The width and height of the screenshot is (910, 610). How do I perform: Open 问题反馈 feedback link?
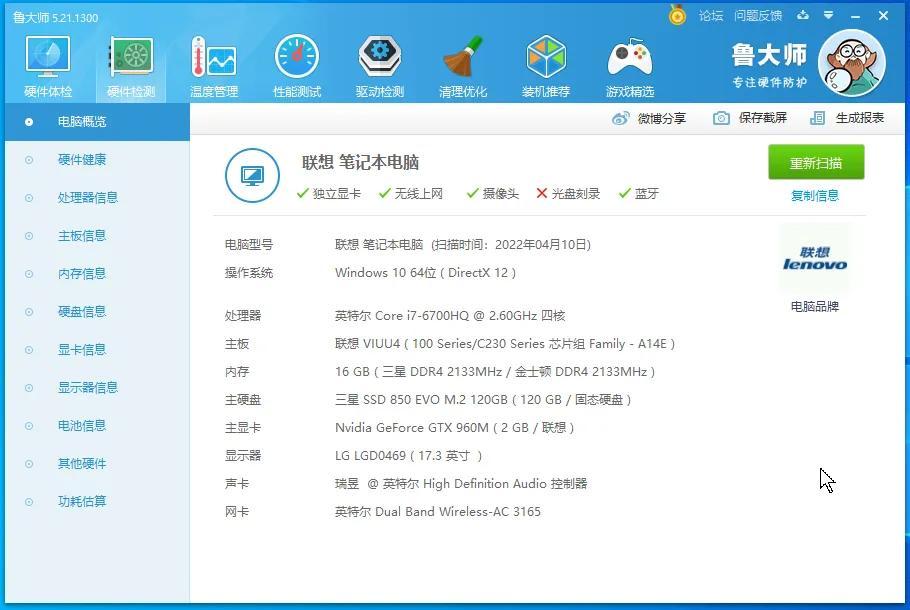coord(758,16)
